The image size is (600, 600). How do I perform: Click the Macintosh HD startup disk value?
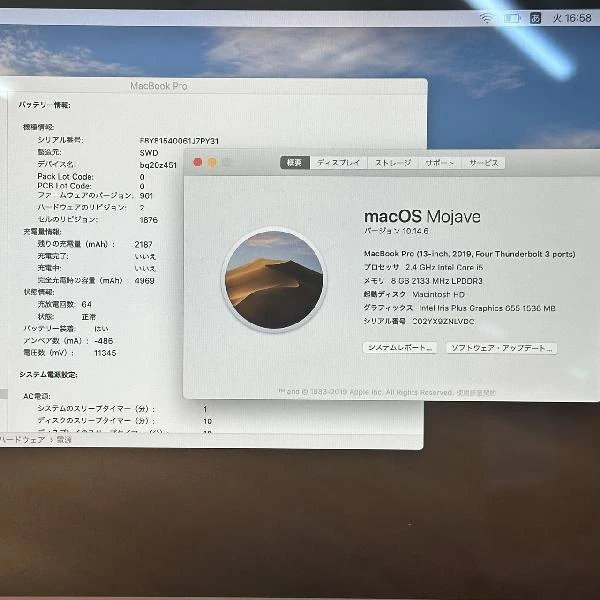(x=439, y=294)
